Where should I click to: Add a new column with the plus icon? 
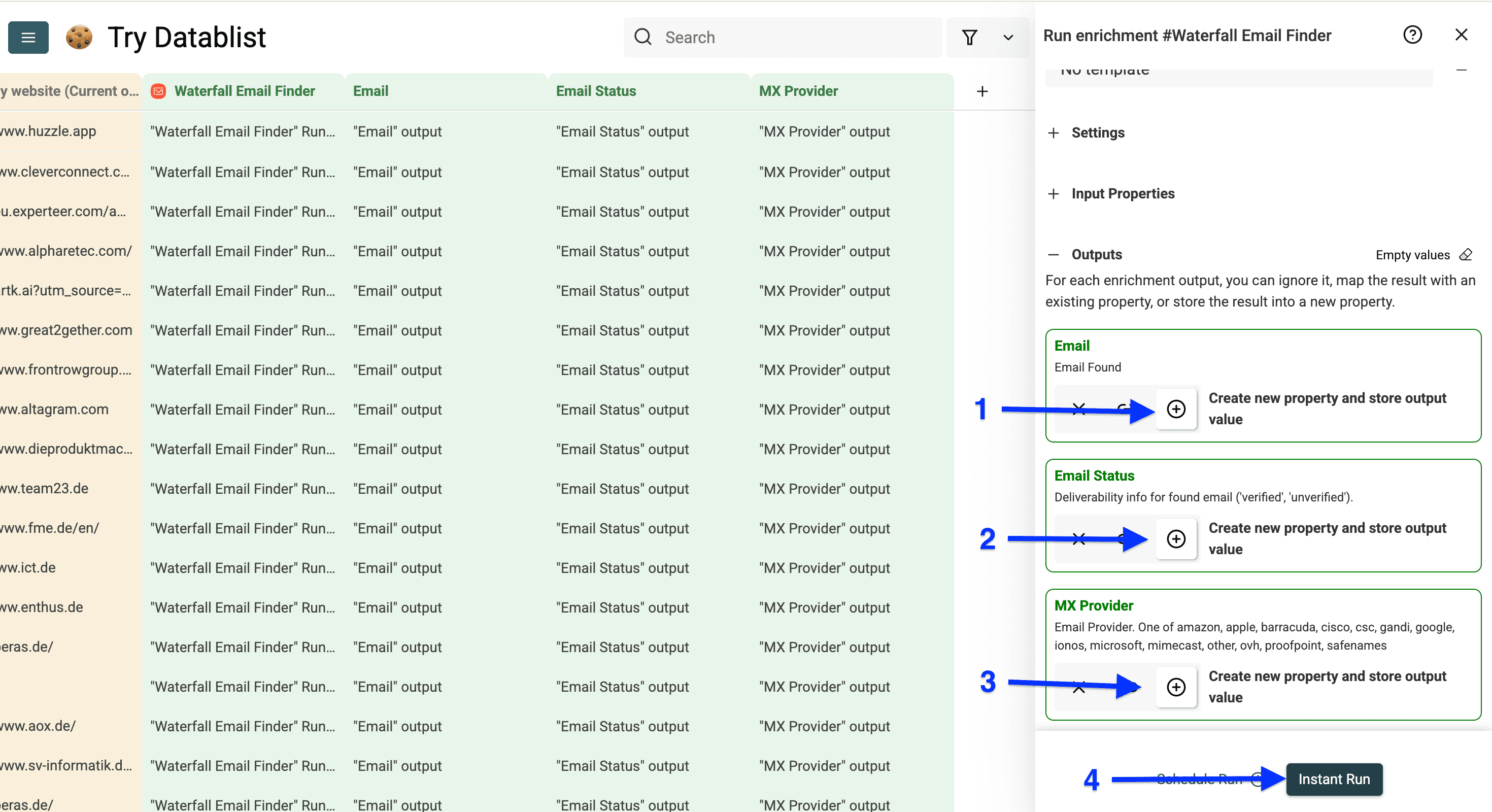(982, 91)
